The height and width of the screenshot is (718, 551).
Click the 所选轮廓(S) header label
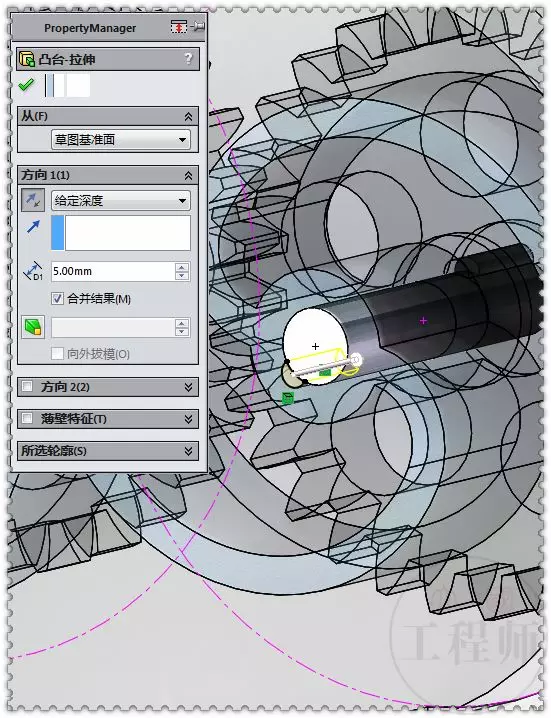point(54,451)
